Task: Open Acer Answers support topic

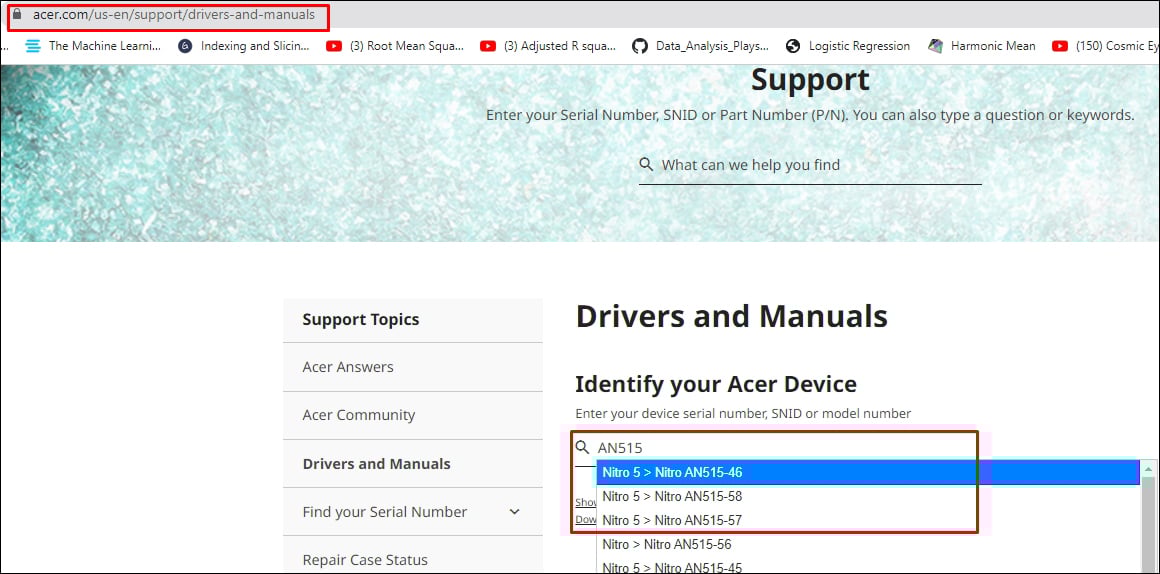Action: 348,367
